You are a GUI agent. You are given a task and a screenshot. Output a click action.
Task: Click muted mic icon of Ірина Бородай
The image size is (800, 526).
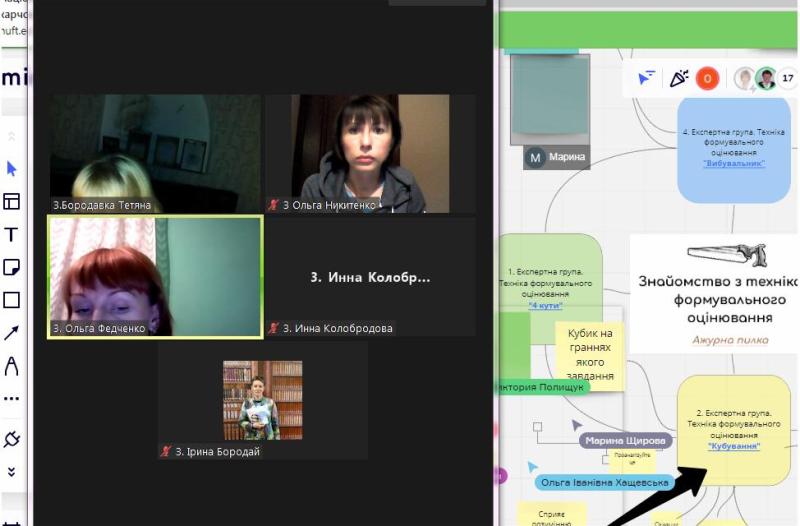tap(165, 452)
